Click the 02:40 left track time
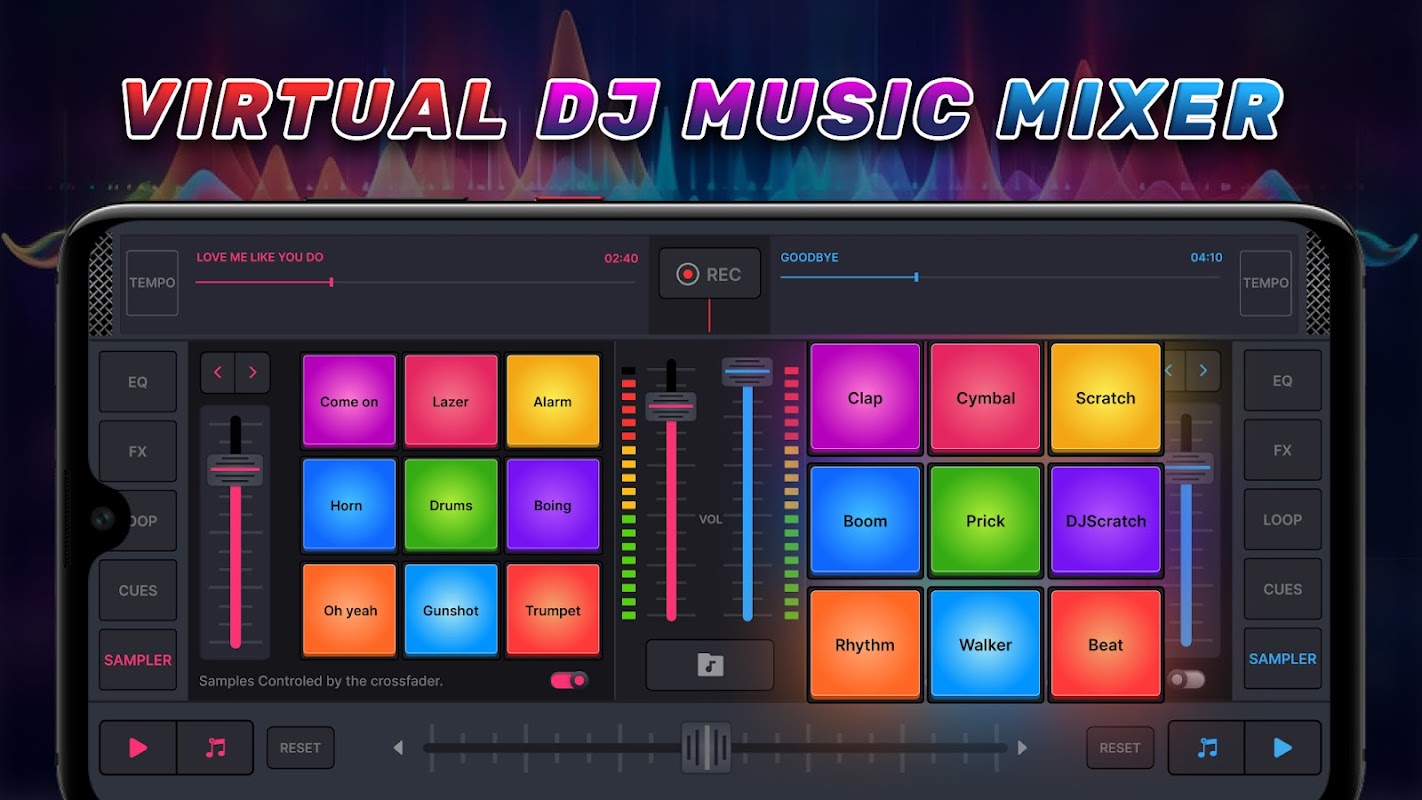This screenshot has width=1422, height=800. point(621,258)
